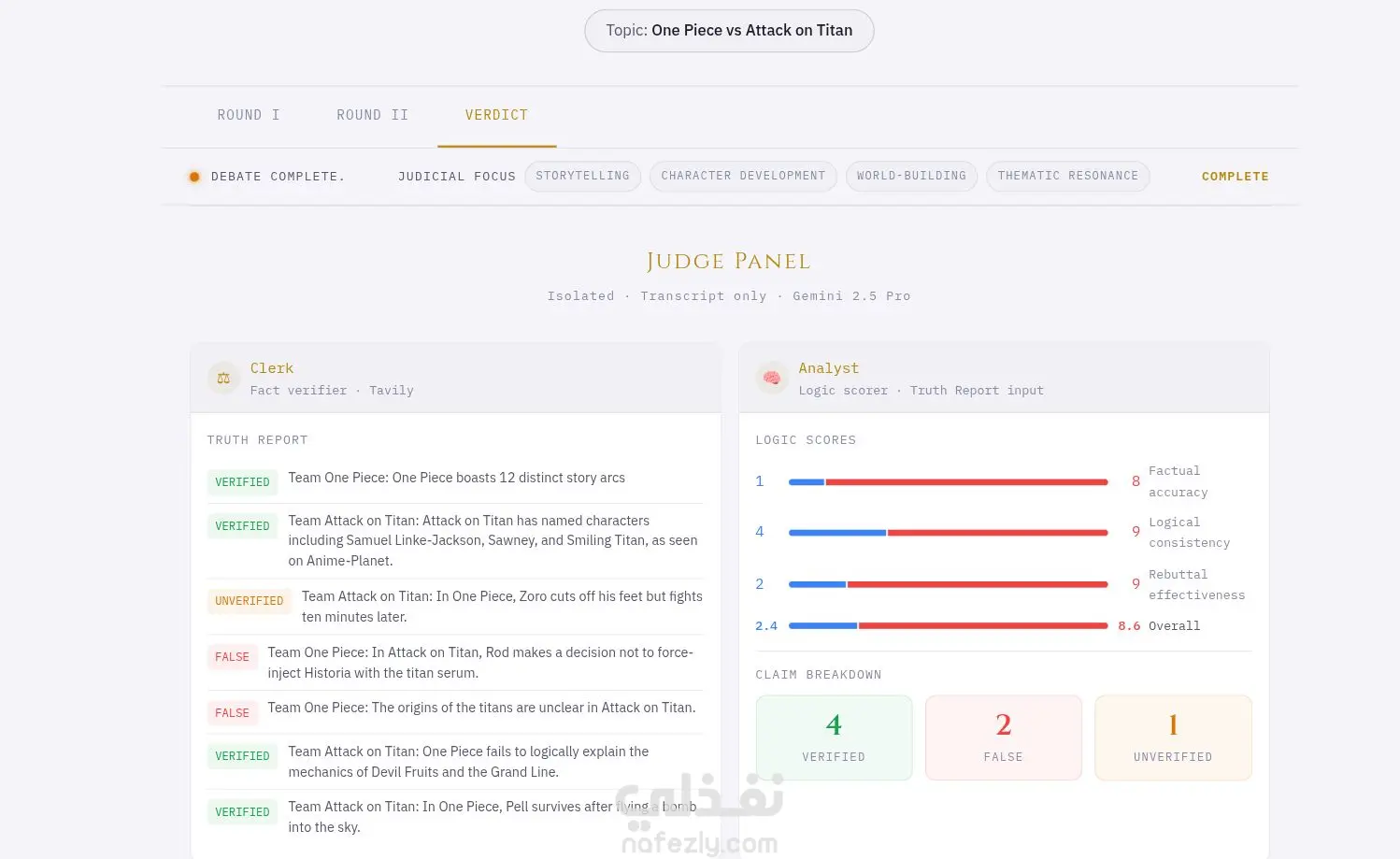
Task: Click the Rebuttal effectiveness score bar
Action: click(949, 584)
